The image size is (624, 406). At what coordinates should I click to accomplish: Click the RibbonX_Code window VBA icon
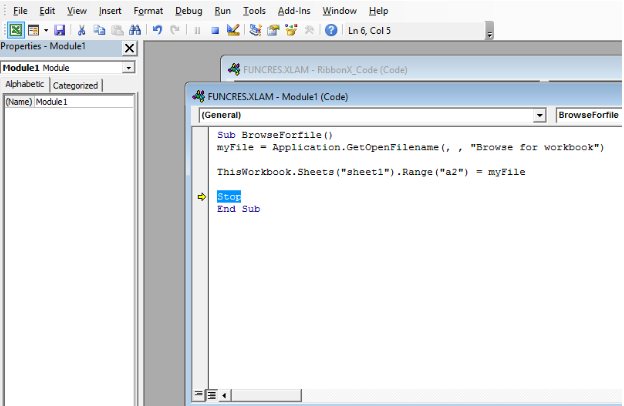[x=234, y=69]
